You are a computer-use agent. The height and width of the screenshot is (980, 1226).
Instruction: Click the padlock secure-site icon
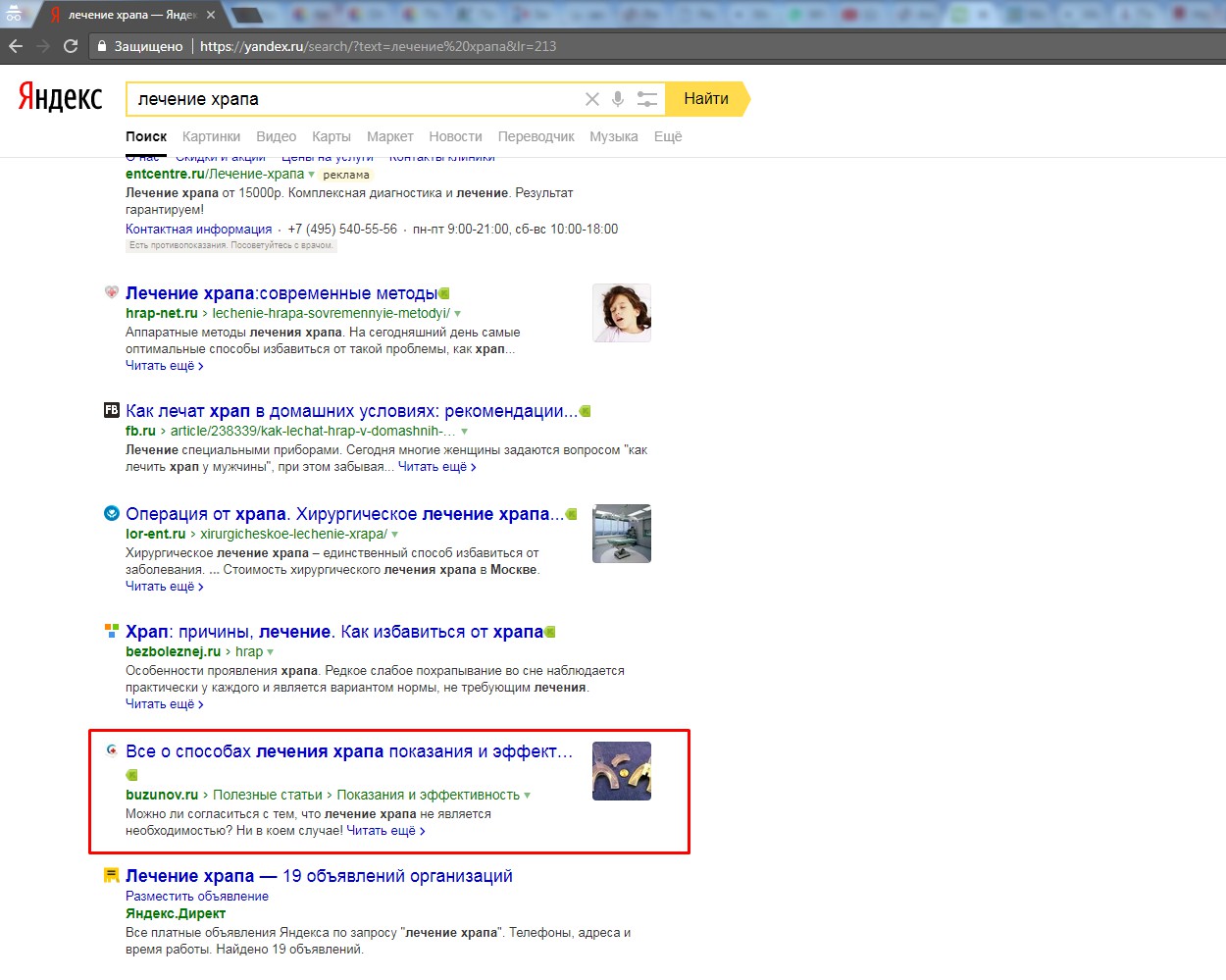pos(102,46)
